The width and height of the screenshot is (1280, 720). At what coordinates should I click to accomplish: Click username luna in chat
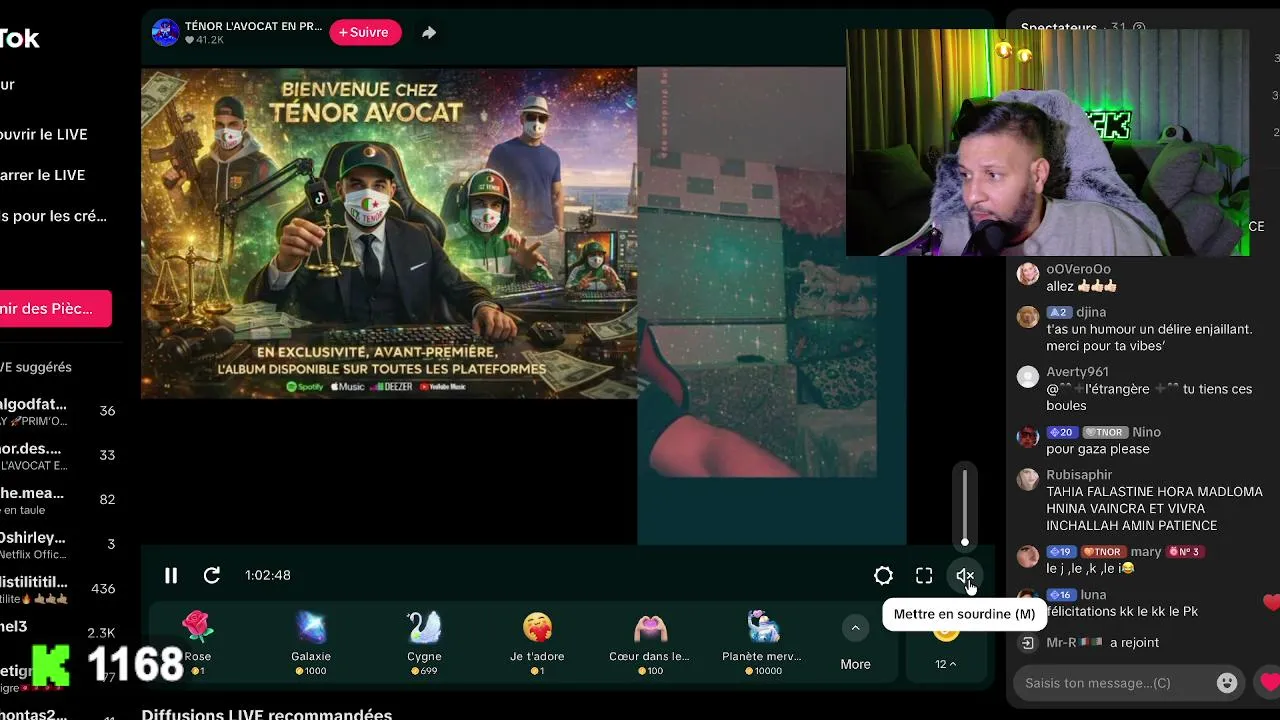point(1093,595)
